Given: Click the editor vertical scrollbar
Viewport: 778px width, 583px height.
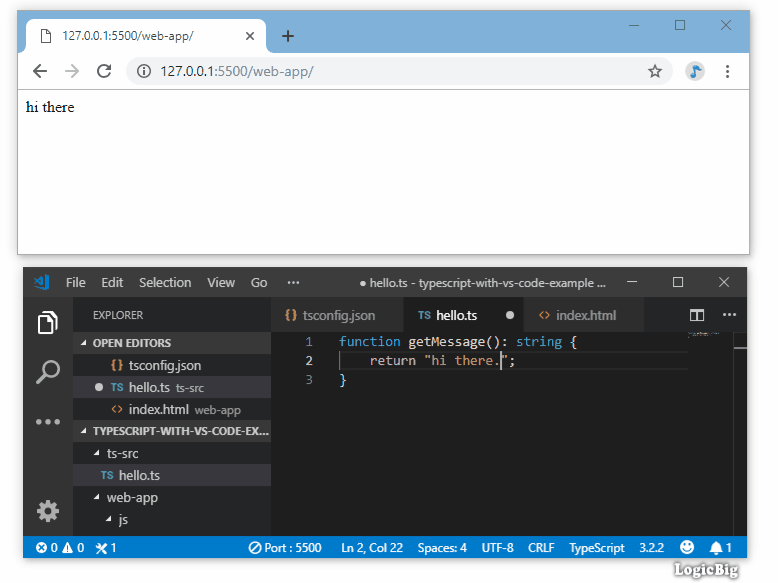Looking at the screenshot, I should point(740,434).
